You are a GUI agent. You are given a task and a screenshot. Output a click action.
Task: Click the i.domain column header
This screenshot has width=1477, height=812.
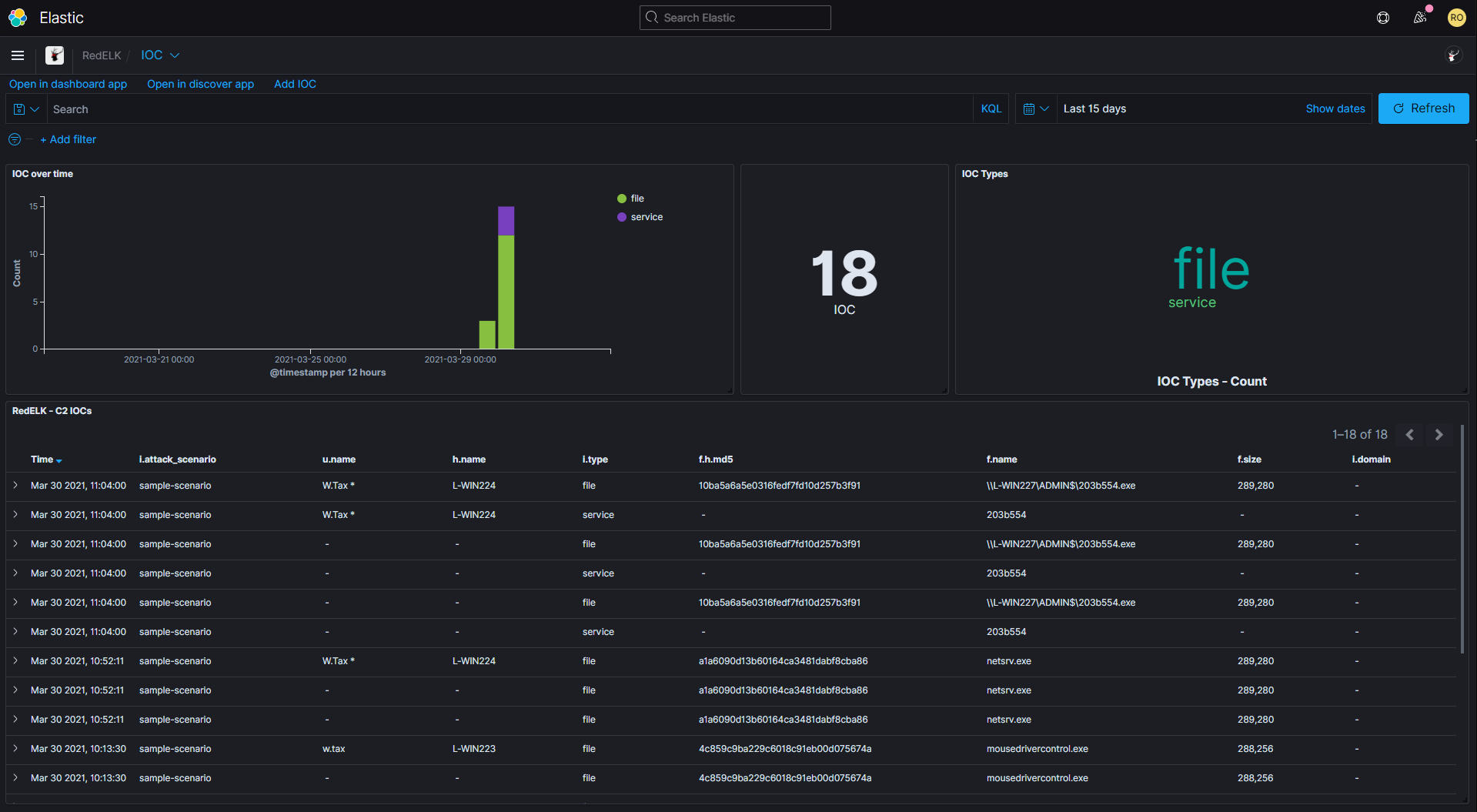tap(1372, 459)
